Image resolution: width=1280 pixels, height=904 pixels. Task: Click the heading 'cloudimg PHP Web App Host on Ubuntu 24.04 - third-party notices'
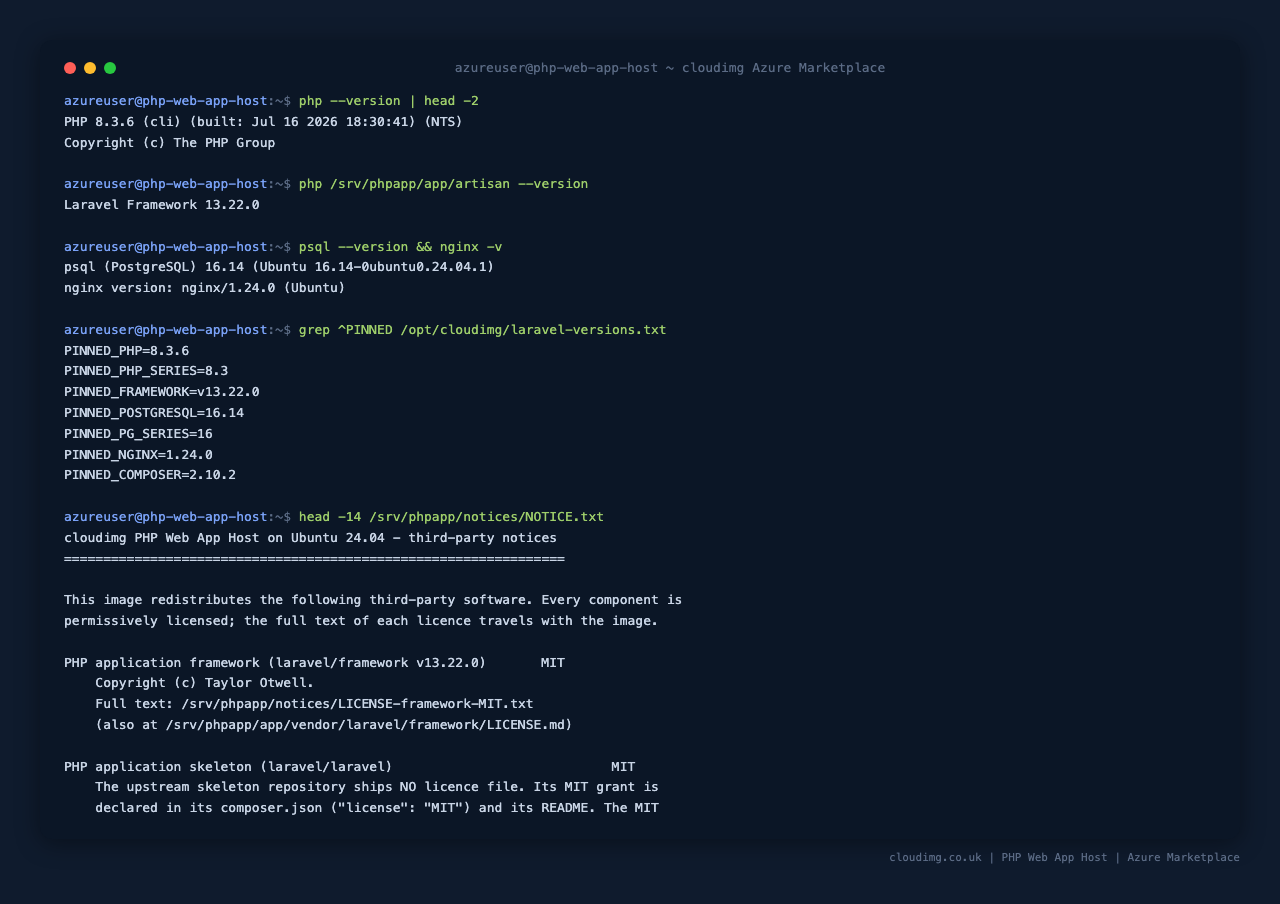(310, 538)
